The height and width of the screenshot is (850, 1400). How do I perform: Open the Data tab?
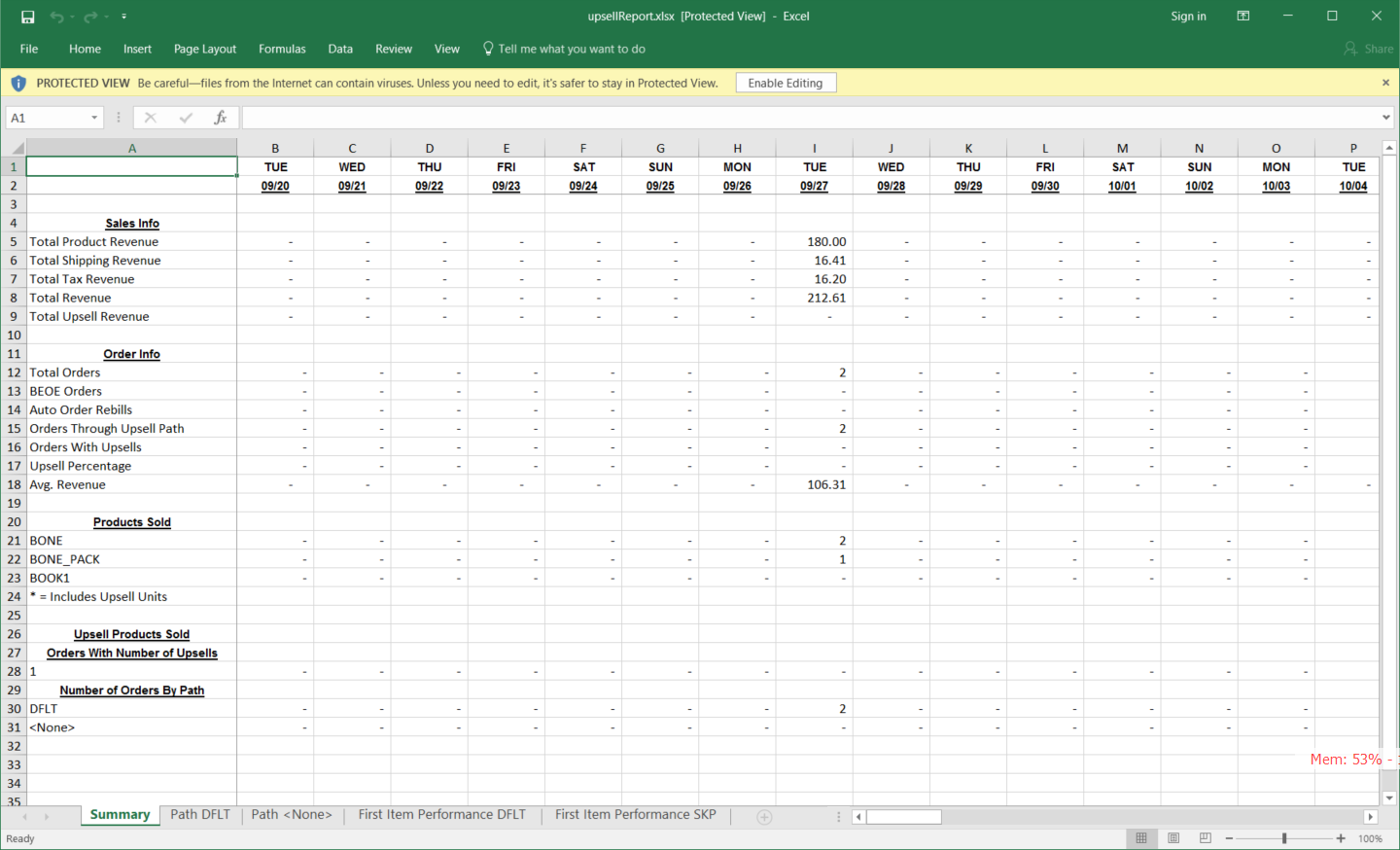[x=340, y=49]
